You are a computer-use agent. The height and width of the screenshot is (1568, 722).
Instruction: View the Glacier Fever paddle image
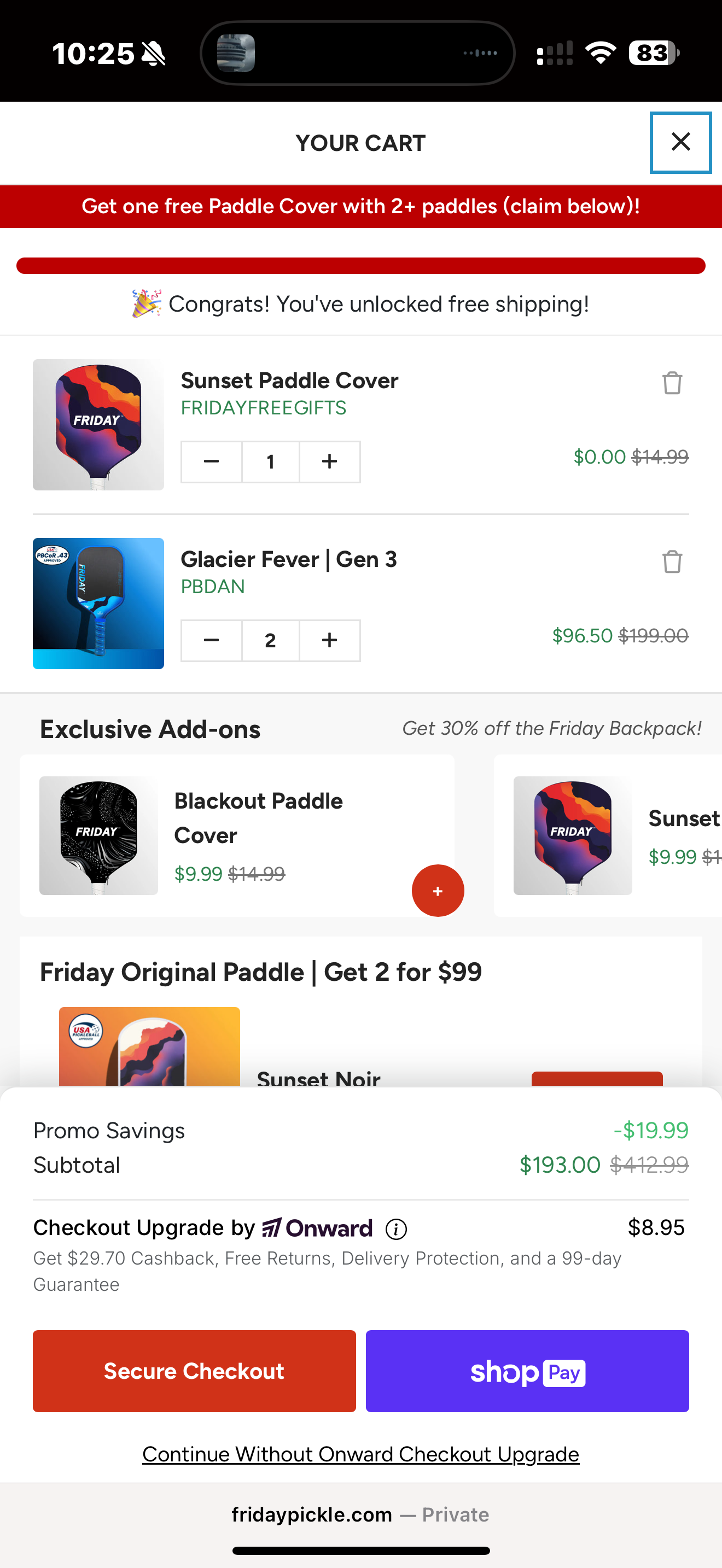pyautogui.click(x=98, y=603)
